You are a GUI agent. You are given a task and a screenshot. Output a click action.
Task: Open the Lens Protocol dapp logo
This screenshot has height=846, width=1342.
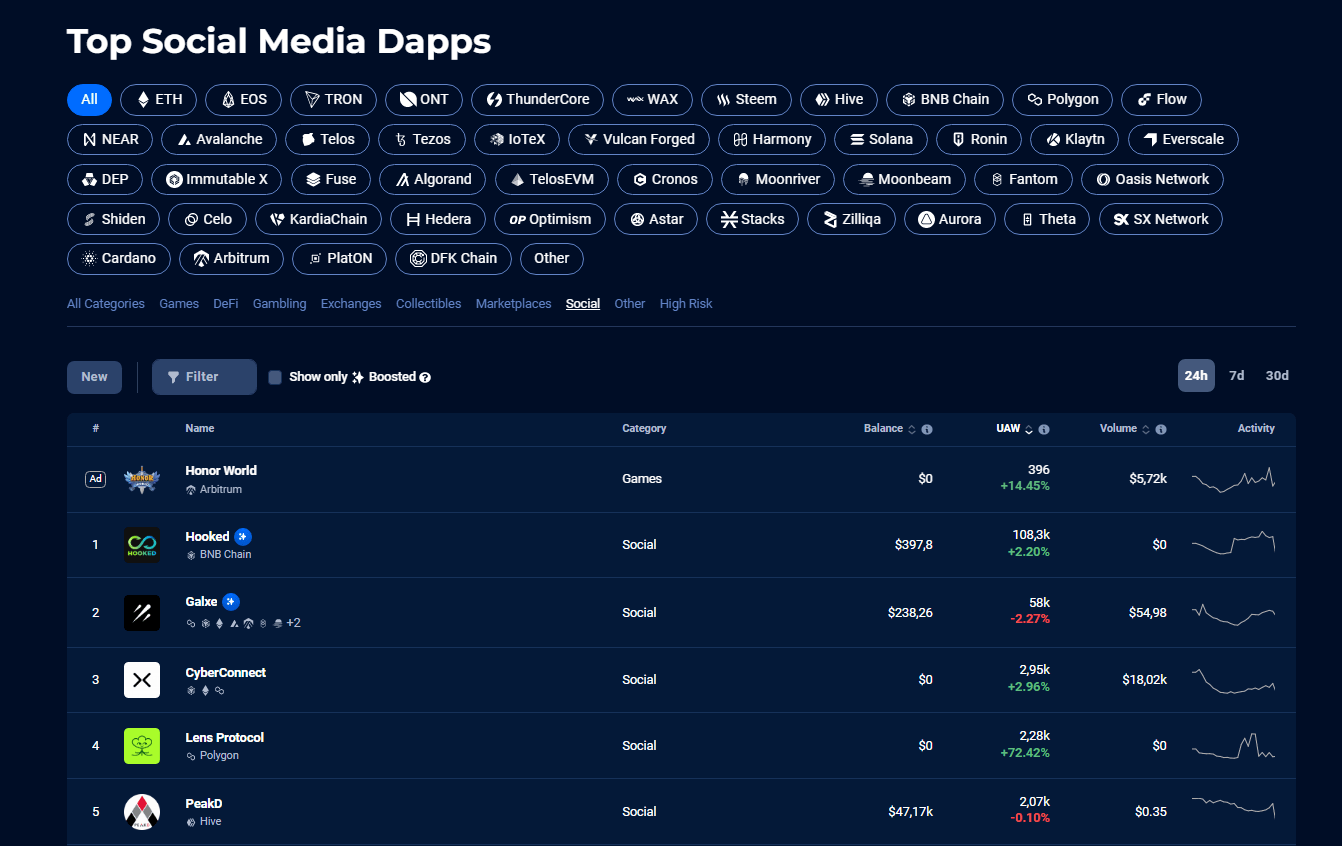click(x=142, y=746)
